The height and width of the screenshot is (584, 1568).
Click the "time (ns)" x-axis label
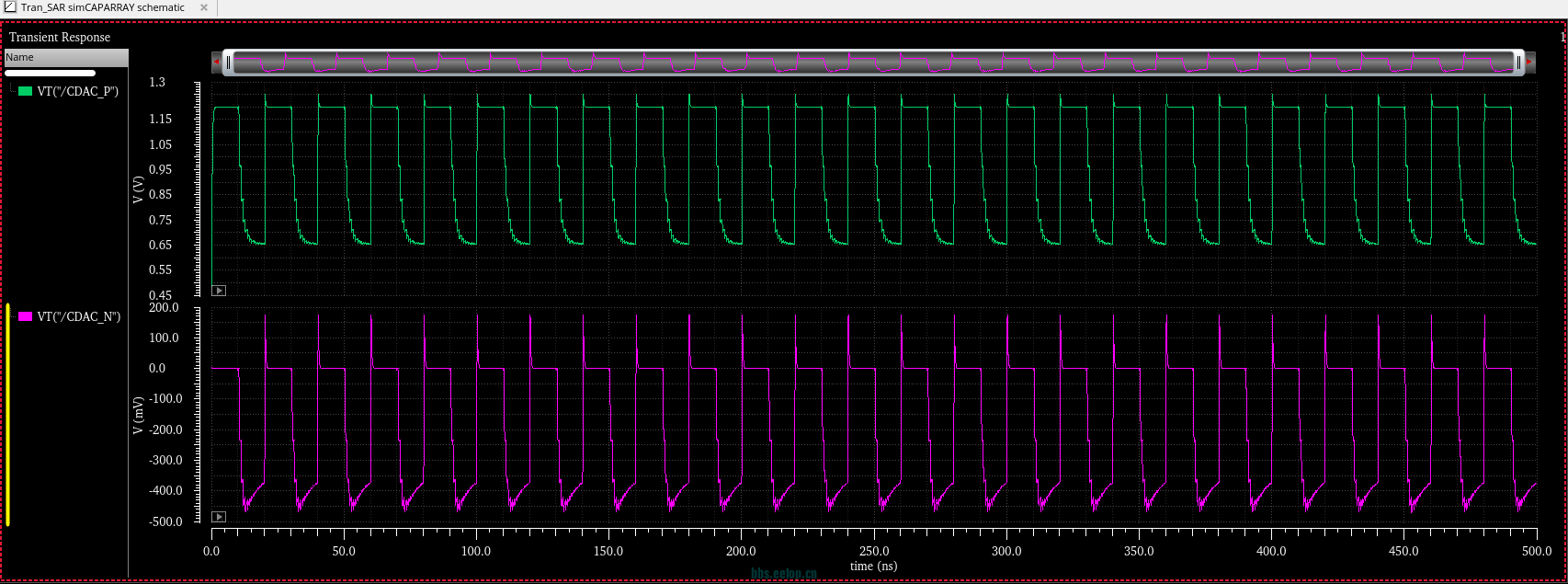click(873, 566)
